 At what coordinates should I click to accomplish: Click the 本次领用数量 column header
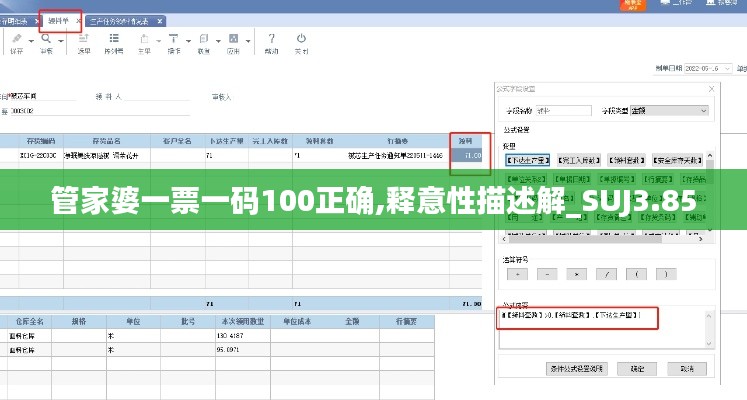tap(243, 321)
